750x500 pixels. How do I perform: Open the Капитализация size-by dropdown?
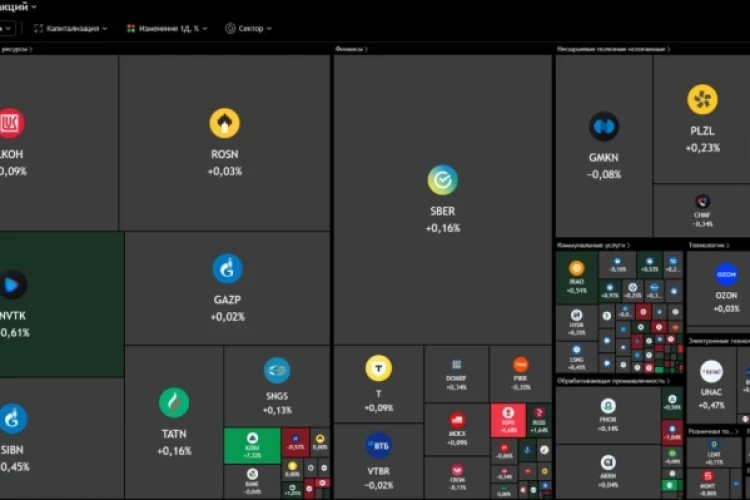tap(71, 29)
